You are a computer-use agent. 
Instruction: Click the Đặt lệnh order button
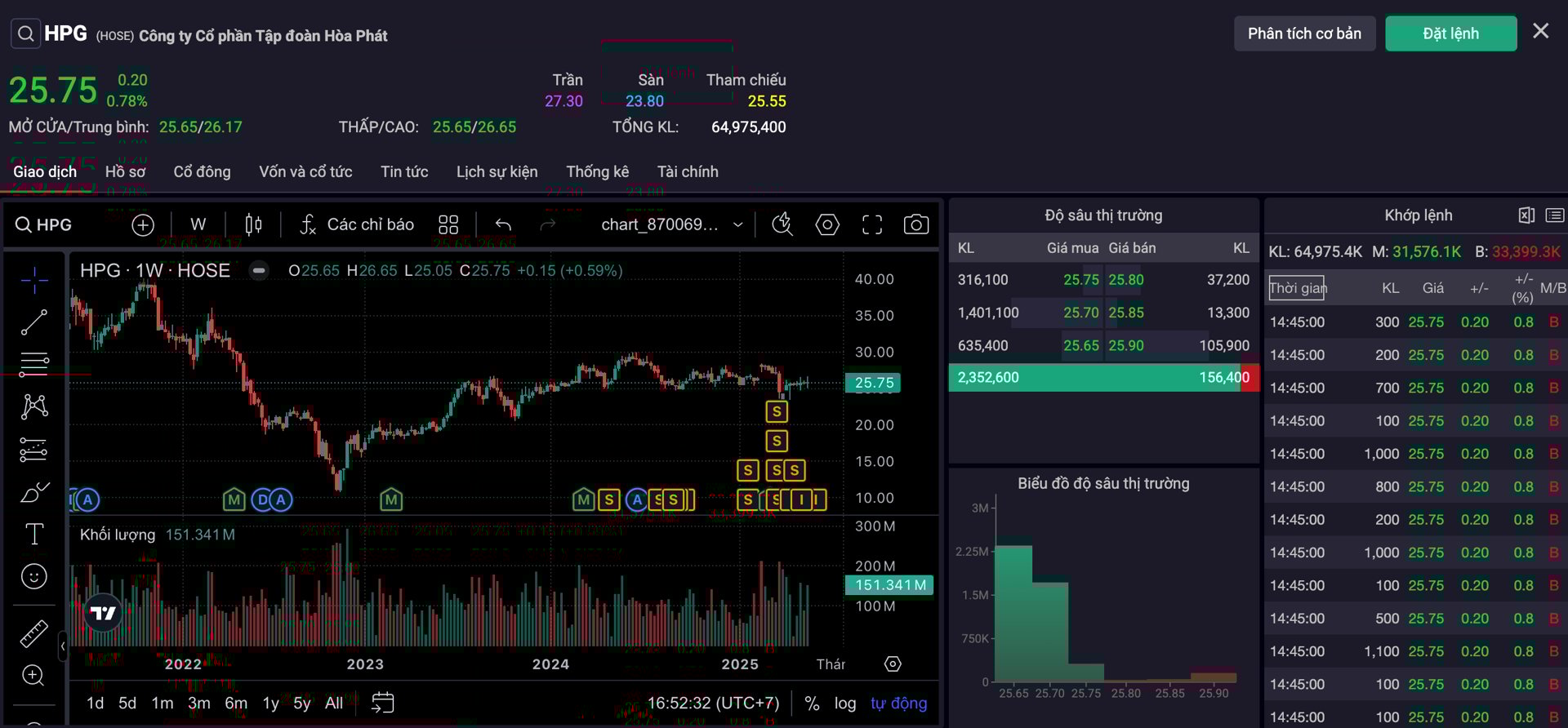[1450, 33]
